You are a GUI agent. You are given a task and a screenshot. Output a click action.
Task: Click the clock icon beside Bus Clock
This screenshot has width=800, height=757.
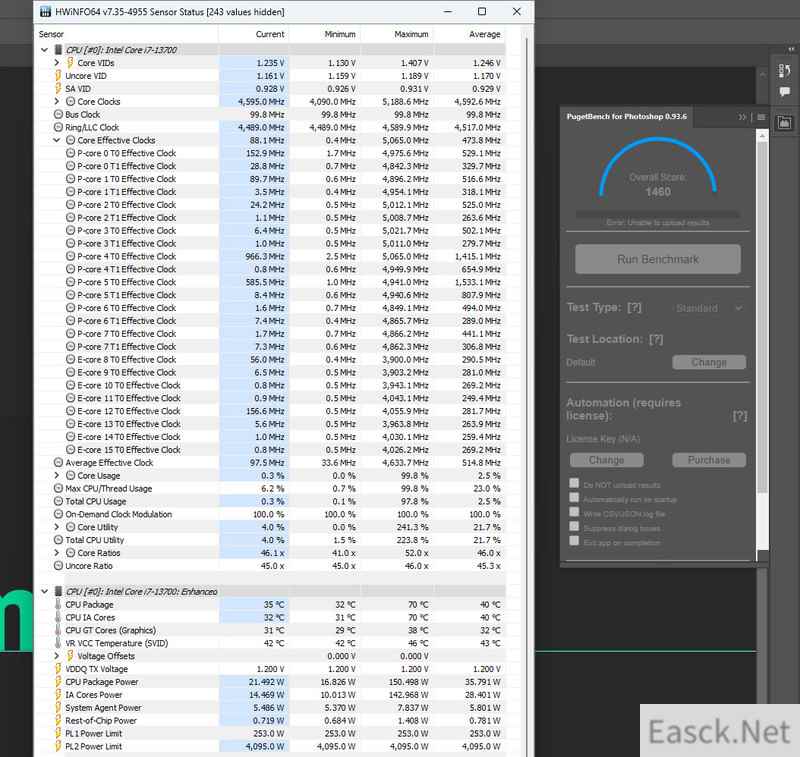point(58,114)
